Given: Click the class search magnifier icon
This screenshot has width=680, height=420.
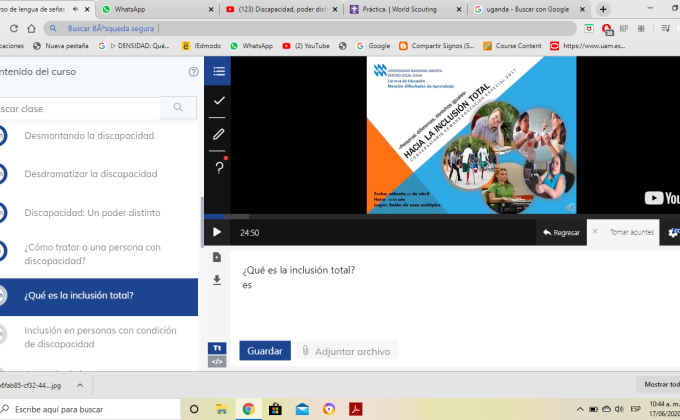Looking at the screenshot, I should 178,108.
